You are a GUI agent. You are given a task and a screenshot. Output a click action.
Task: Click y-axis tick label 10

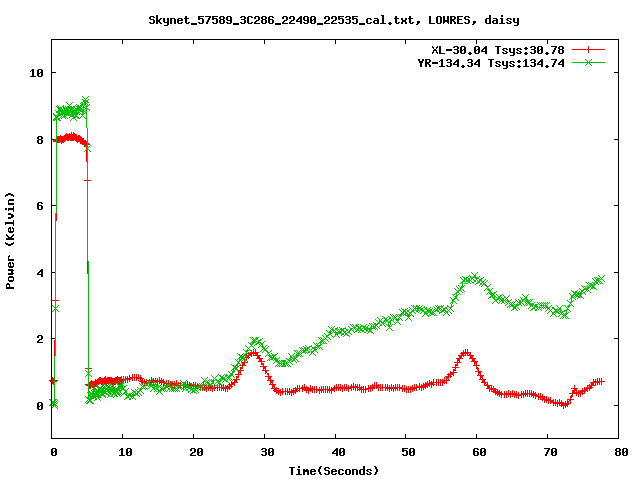tap(36, 73)
